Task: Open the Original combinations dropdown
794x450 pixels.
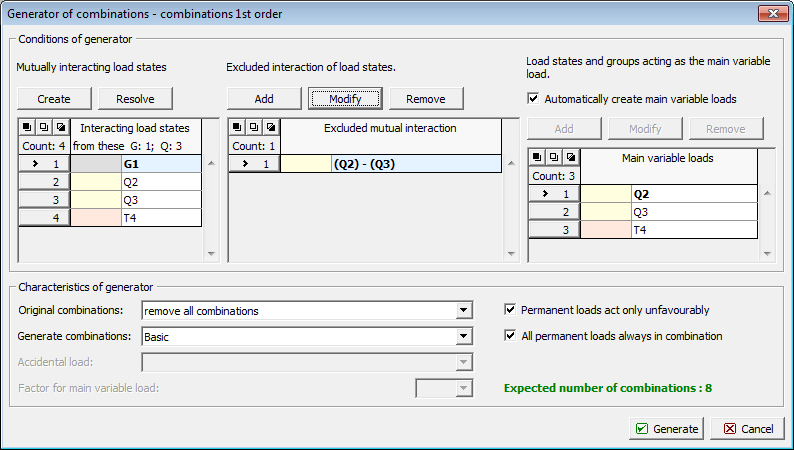Action: [463, 311]
